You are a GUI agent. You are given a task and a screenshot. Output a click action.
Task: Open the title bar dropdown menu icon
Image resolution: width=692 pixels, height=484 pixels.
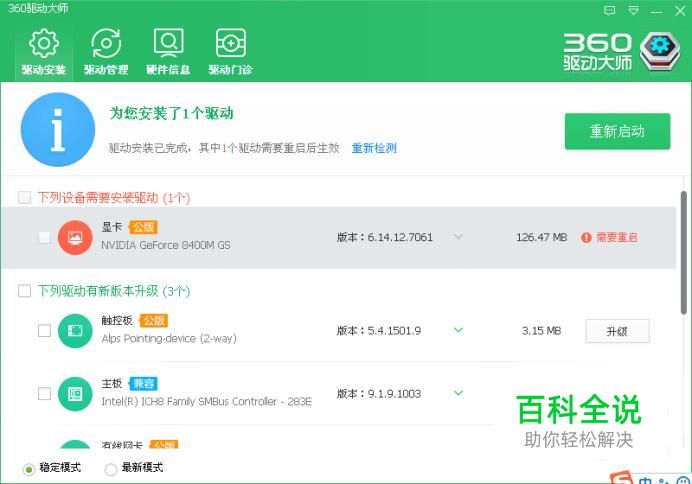click(633, 11)
